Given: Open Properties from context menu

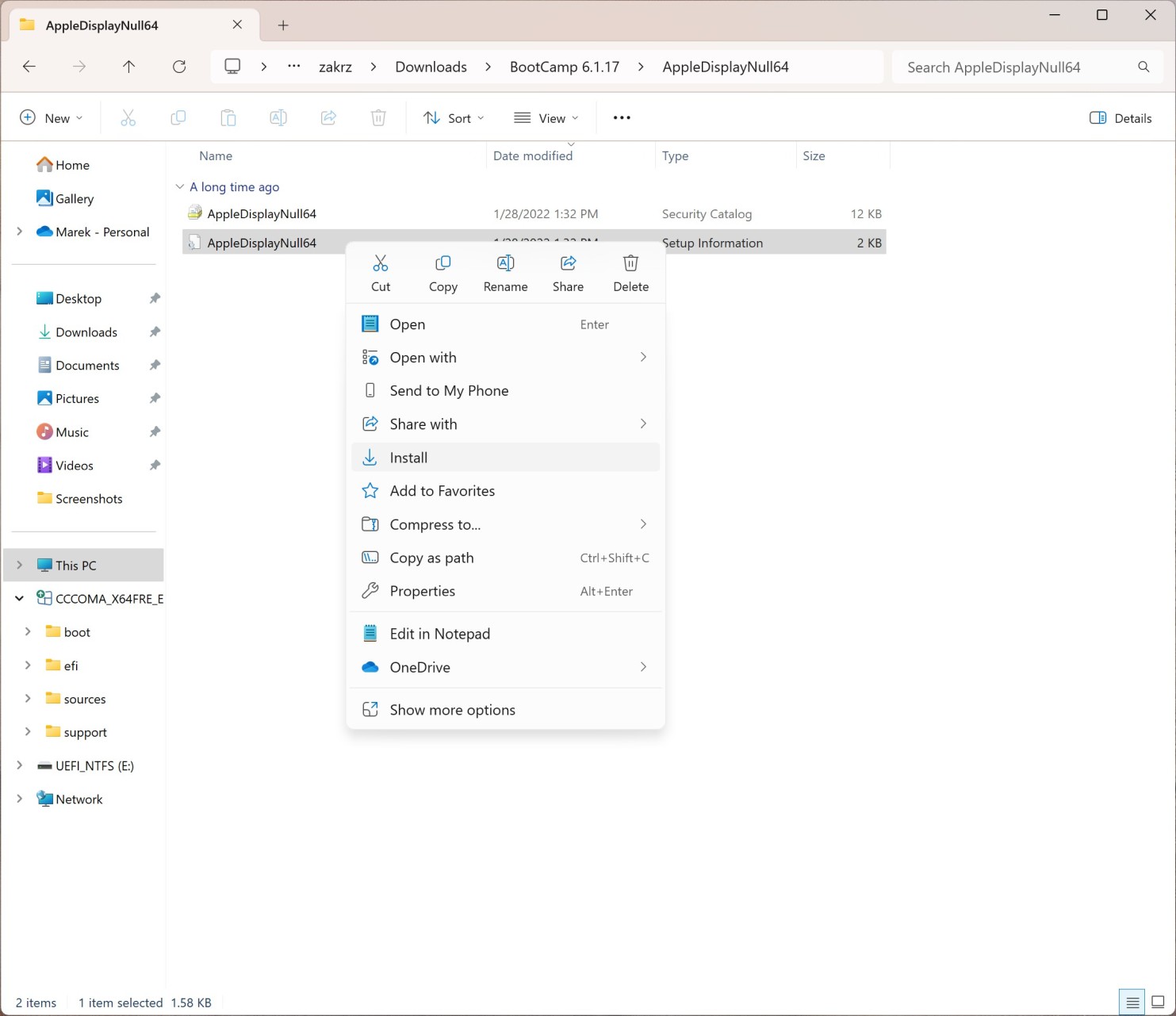Looking at the screenshot, I should tap(505, 591).
